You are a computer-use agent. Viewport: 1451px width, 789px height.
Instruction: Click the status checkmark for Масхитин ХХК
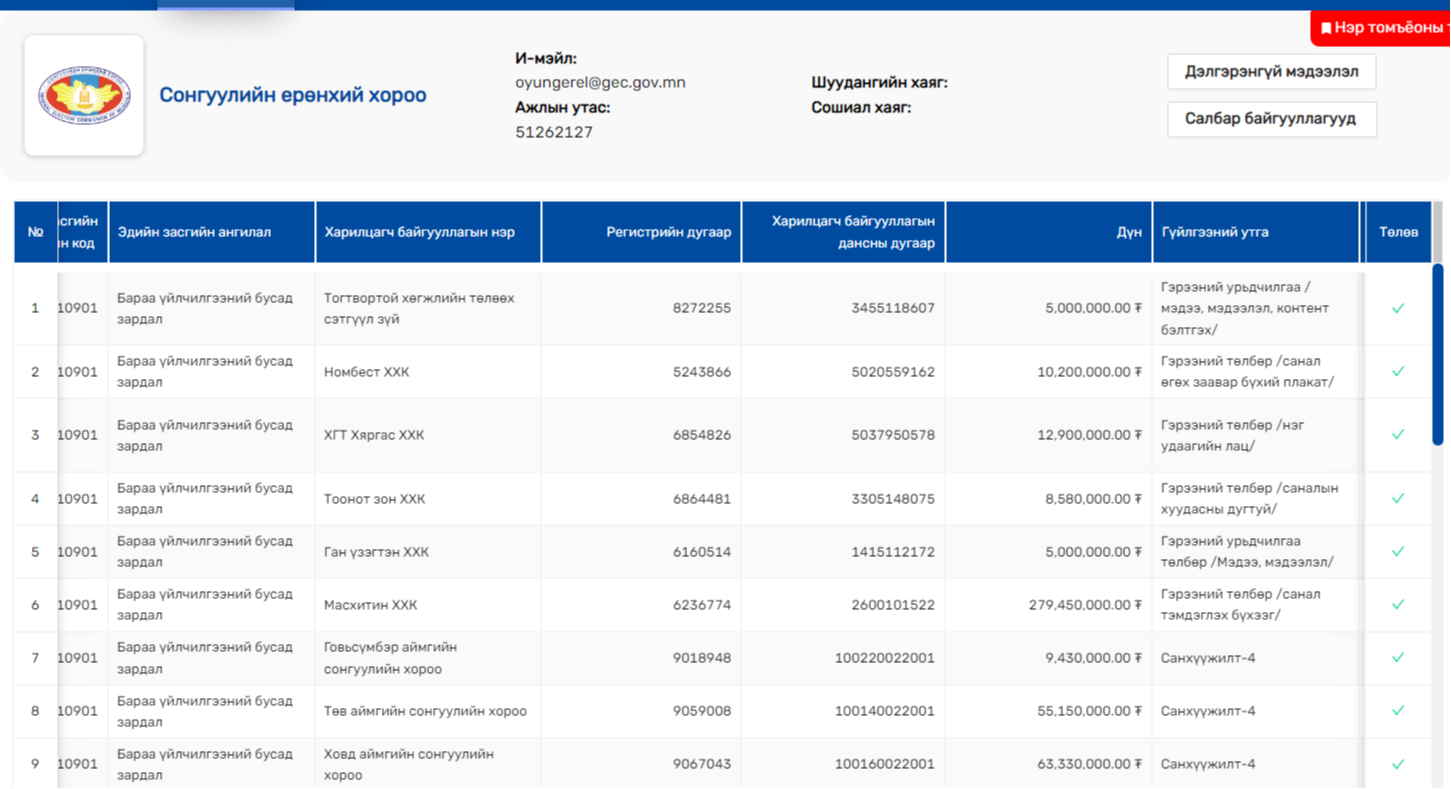[1397, 605]
